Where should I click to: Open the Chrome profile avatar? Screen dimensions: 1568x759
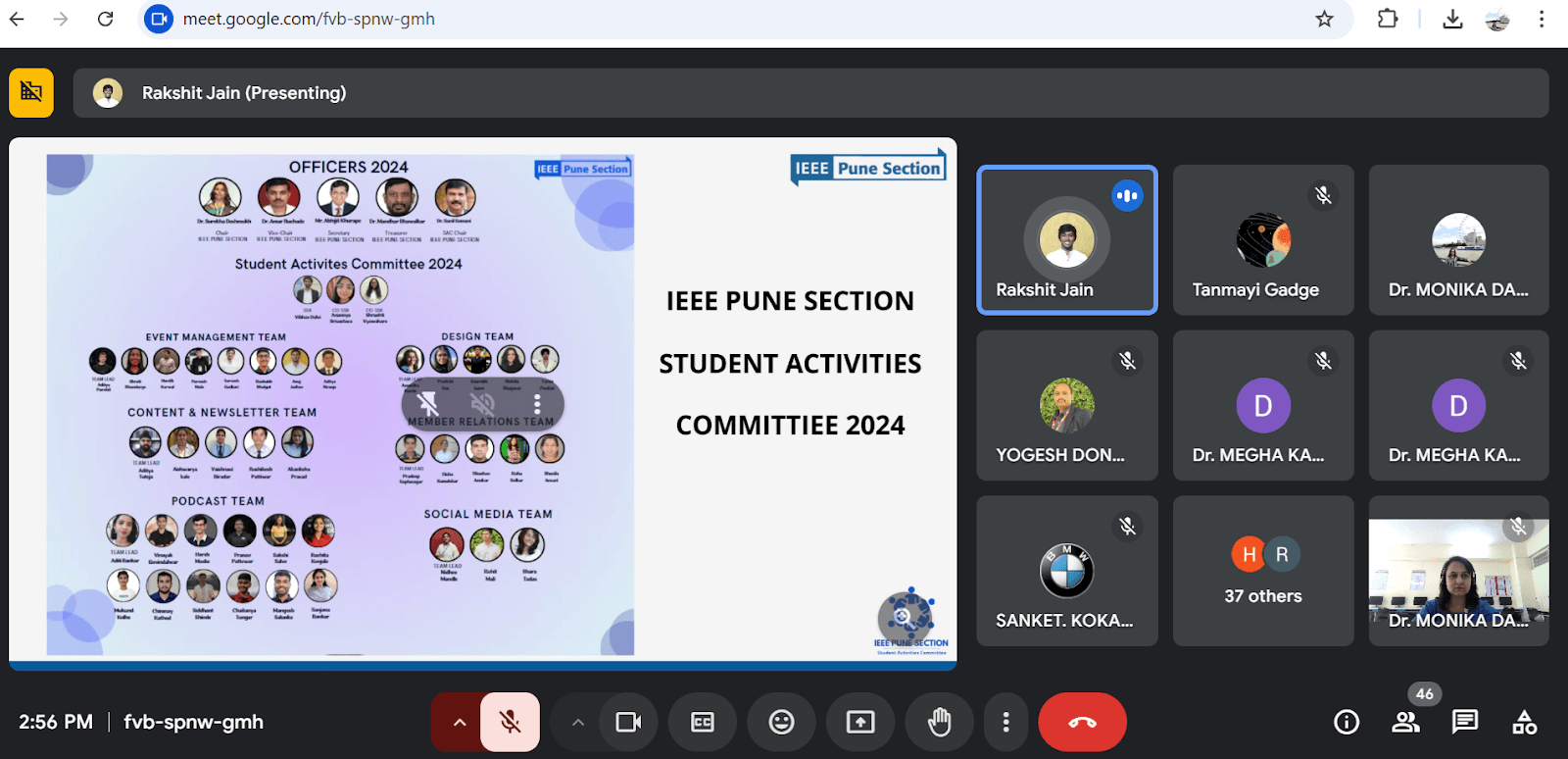(x=1497, y=19)
